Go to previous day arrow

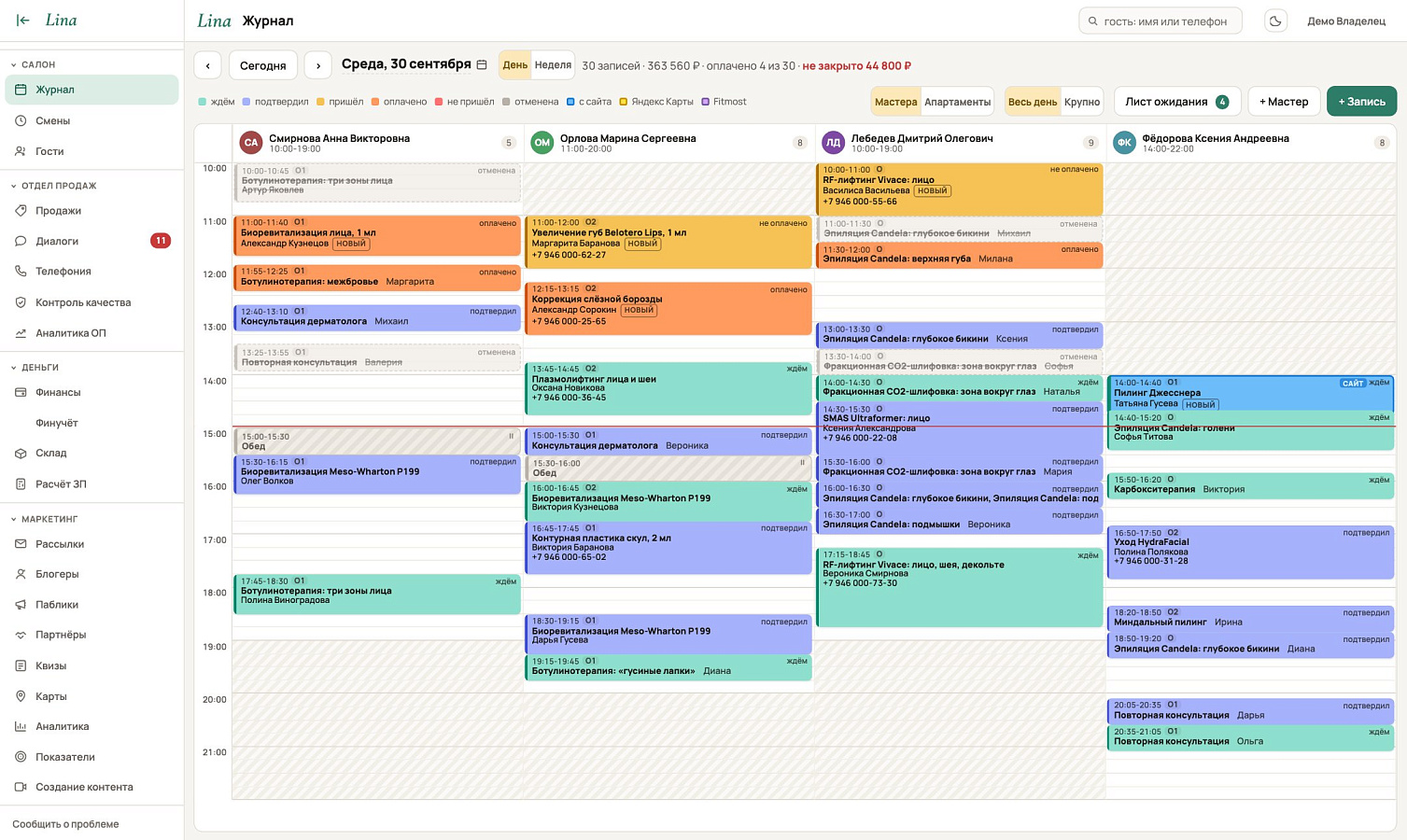(x=207, y=65)
